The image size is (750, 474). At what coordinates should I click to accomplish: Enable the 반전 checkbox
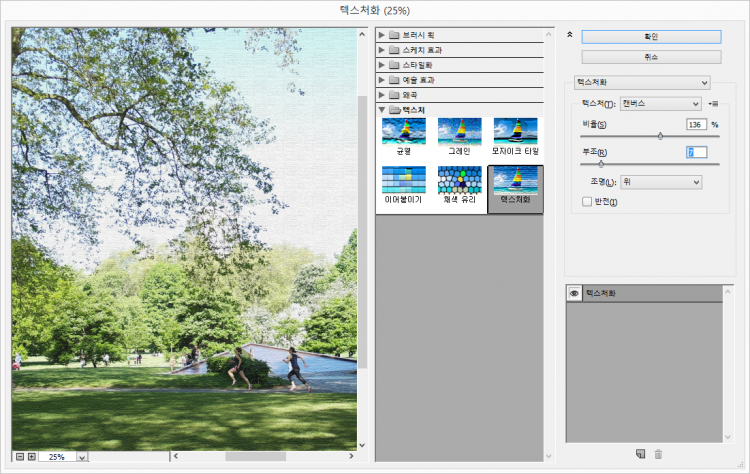pos(587,202)
